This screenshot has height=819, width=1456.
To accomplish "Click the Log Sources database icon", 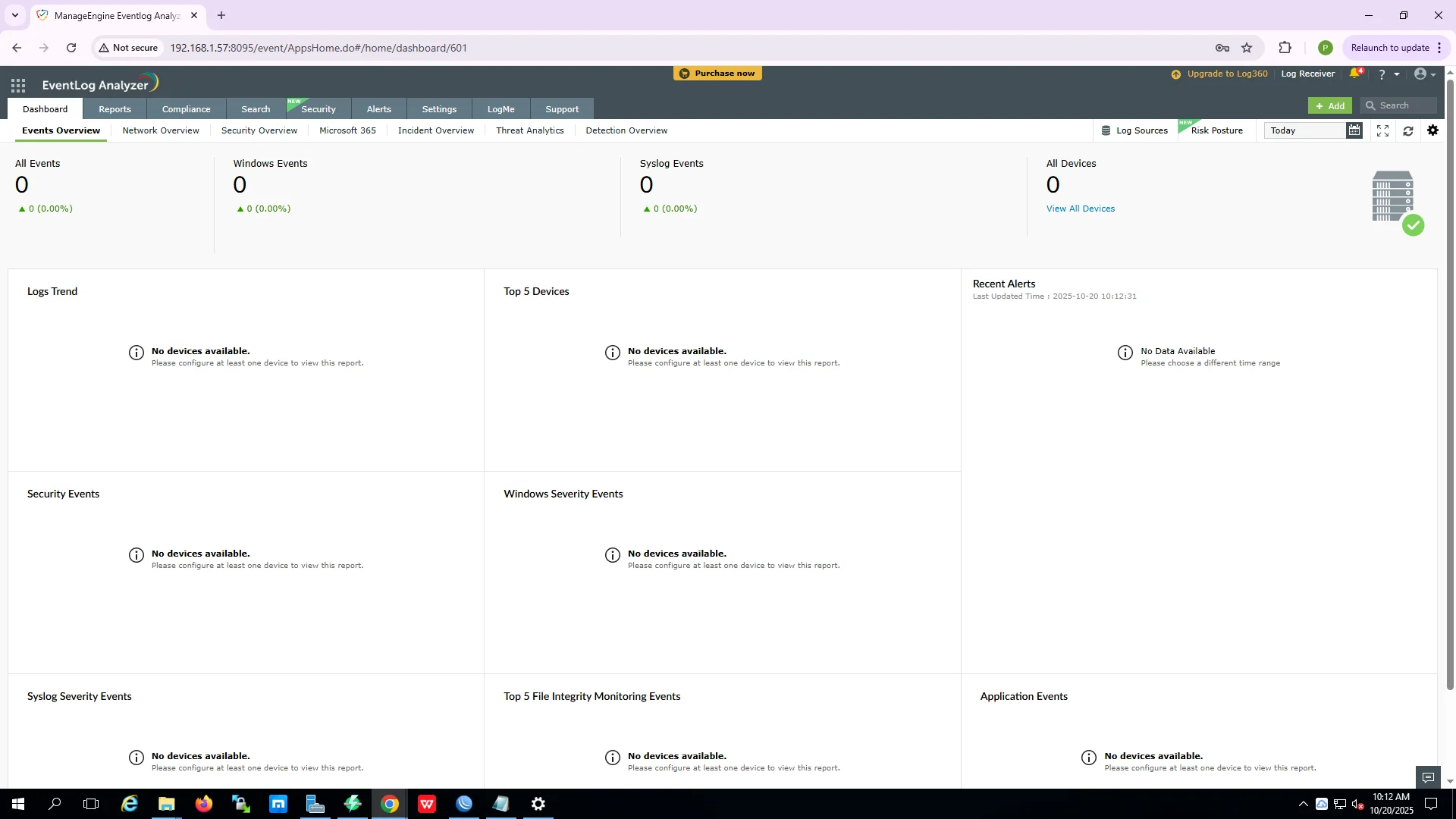I will coord(1106,130).
